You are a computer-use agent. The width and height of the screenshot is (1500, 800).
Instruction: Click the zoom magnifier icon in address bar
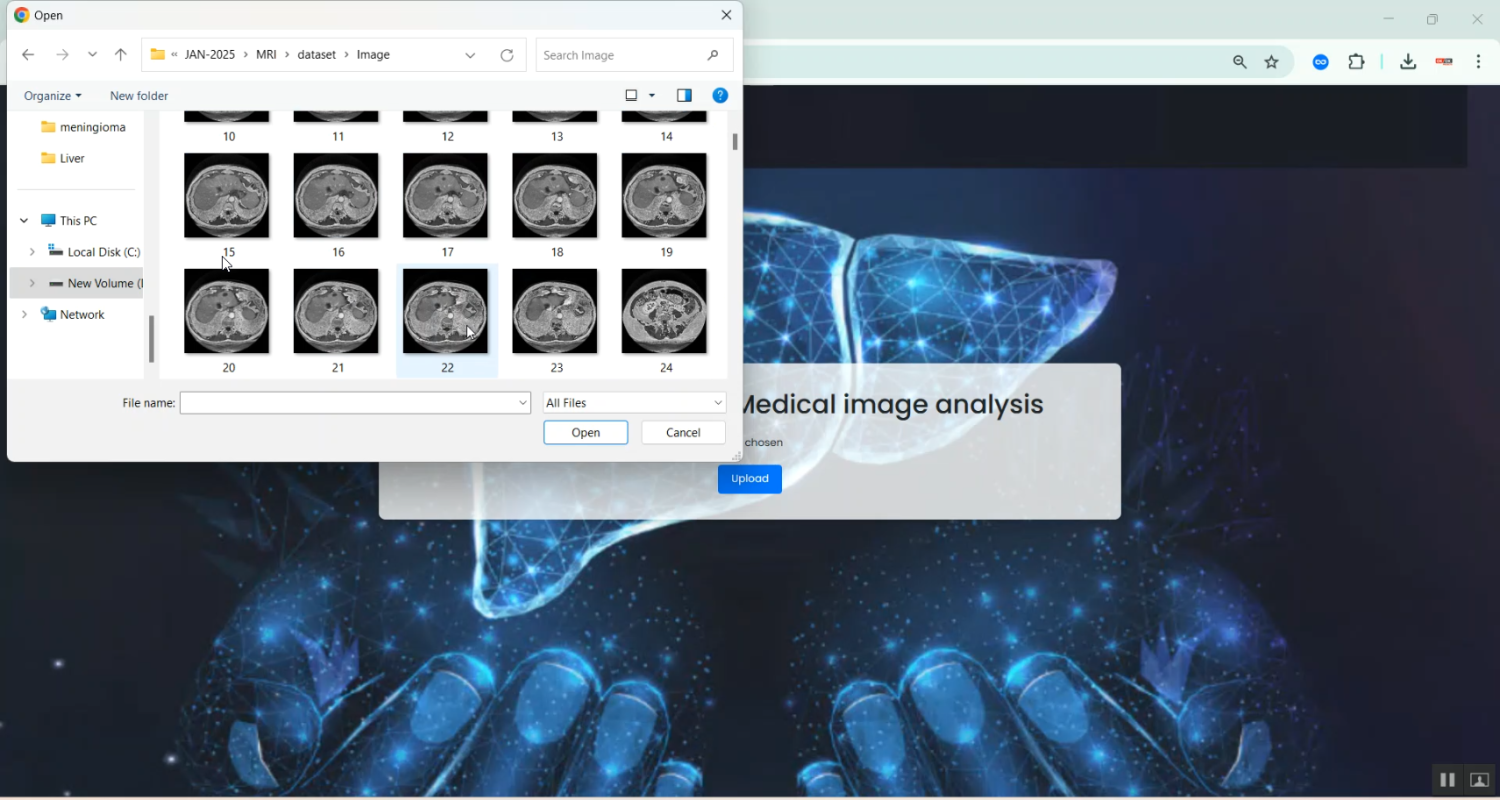click(1240, 62)
